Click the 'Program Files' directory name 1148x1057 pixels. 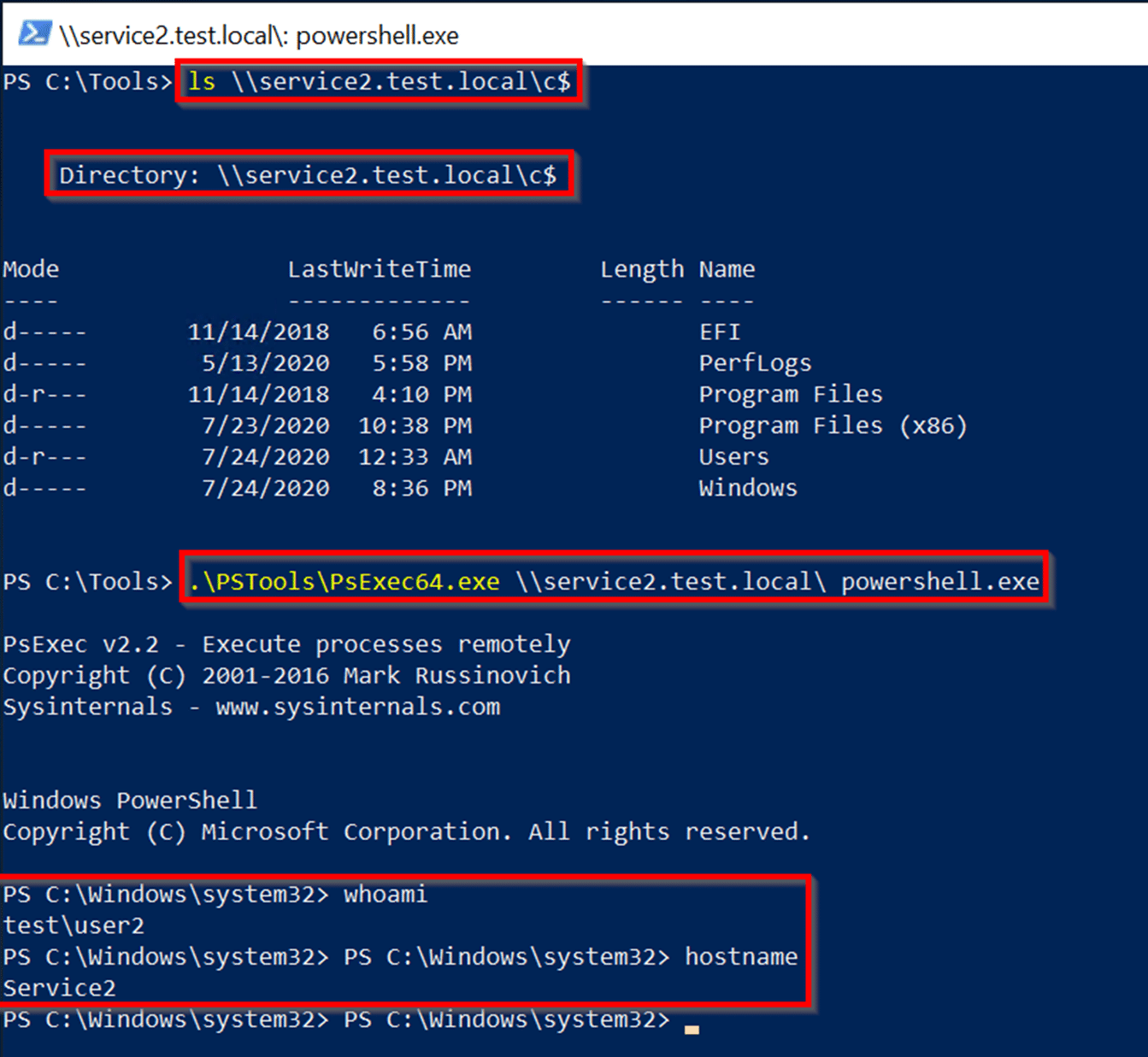[x=791, y=395]
